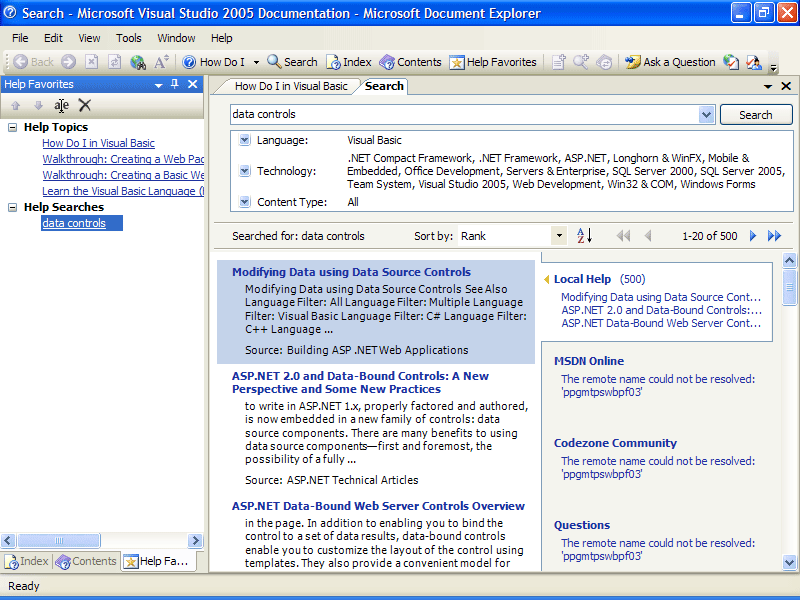The height and width of the screenshot is (600, 800).
Task: Click the Ask a Question toolbar button
Action: 670,62
